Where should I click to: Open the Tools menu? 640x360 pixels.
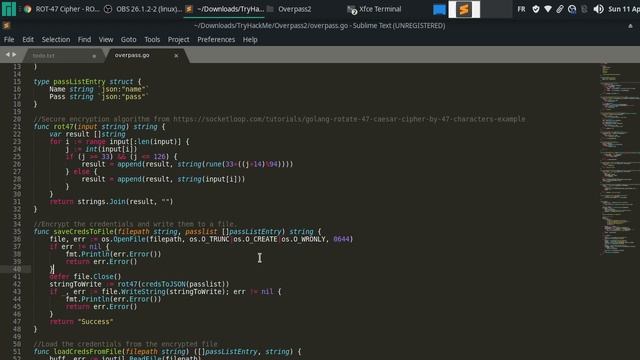pos(152,40)
